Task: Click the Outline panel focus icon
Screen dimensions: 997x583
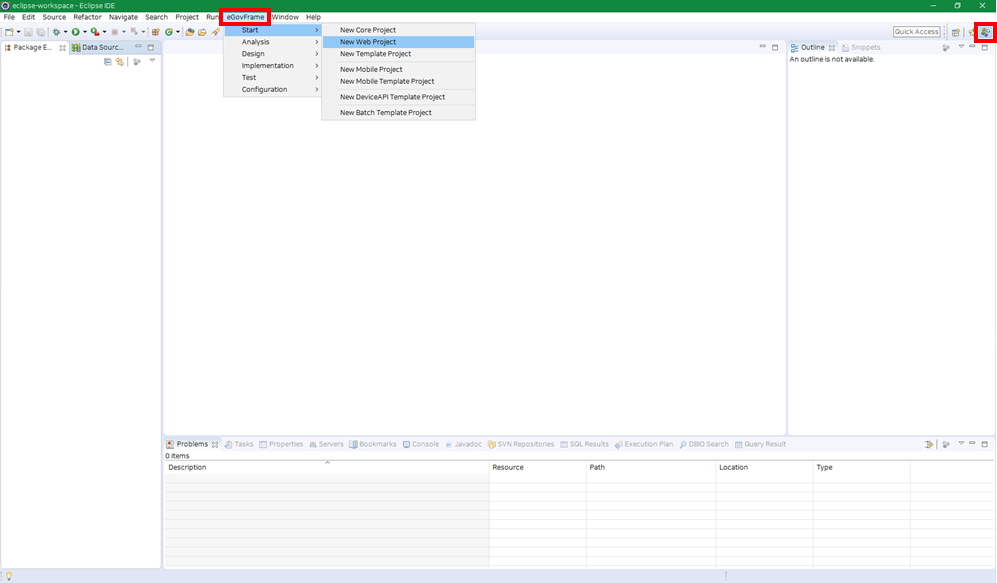Action: pyautogui.click(x=945, y=48)
